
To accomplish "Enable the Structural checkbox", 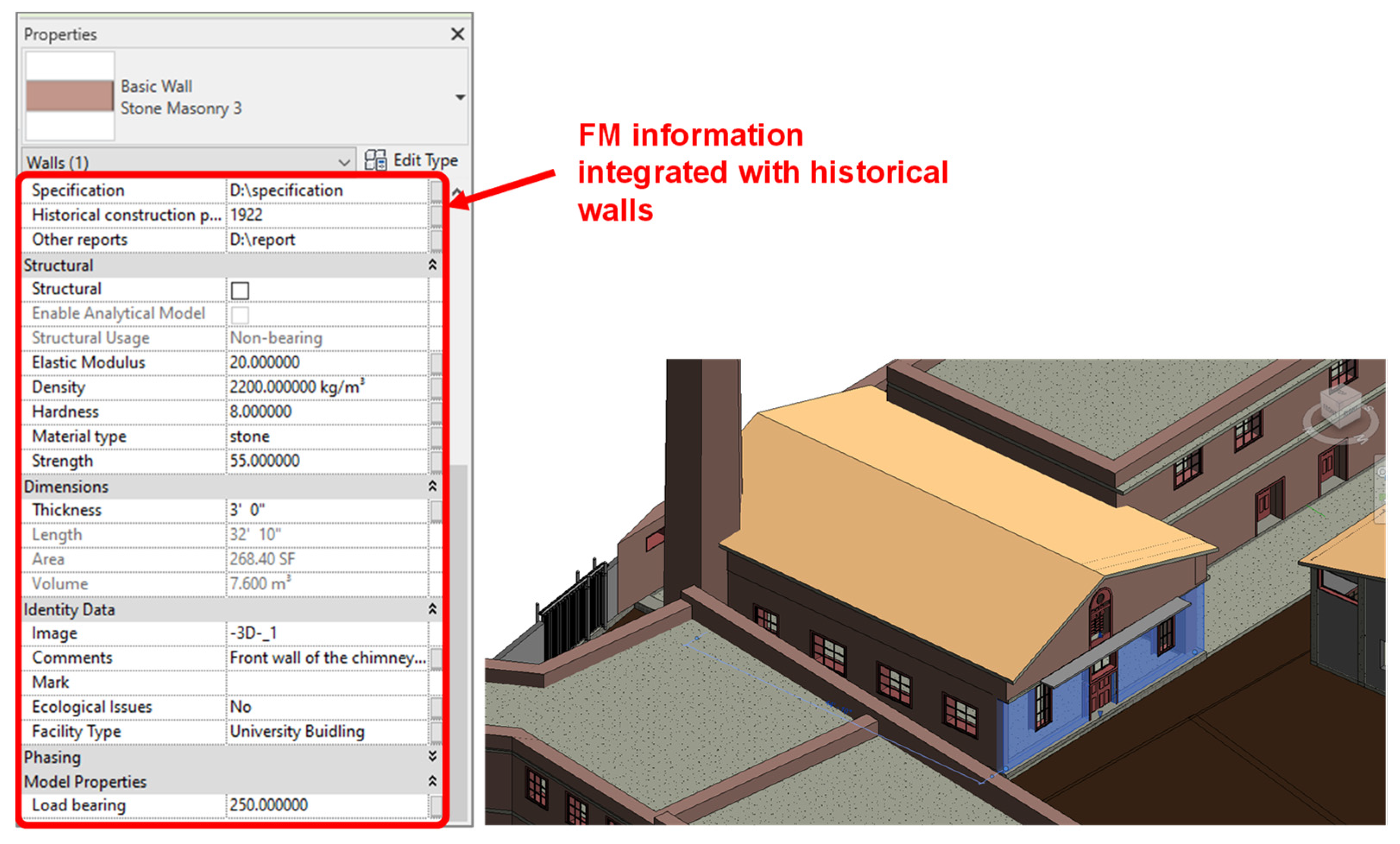I will tap(240, 290).
